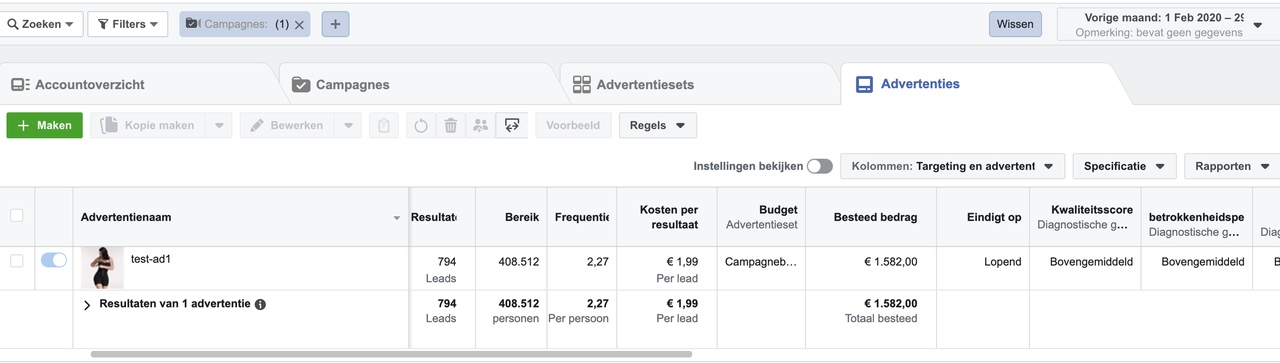
Task: Show info icon beside Resultaten van 1 advertentie
Action: tap(260, 304)
